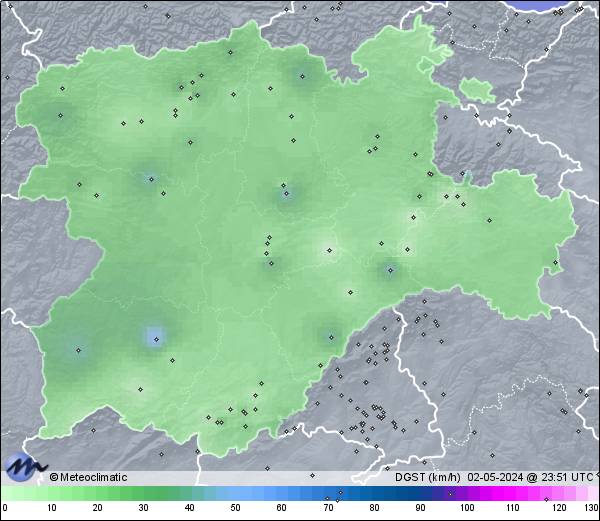
Task: Click the 23:51 UTC time text
Action: (565, 477)
